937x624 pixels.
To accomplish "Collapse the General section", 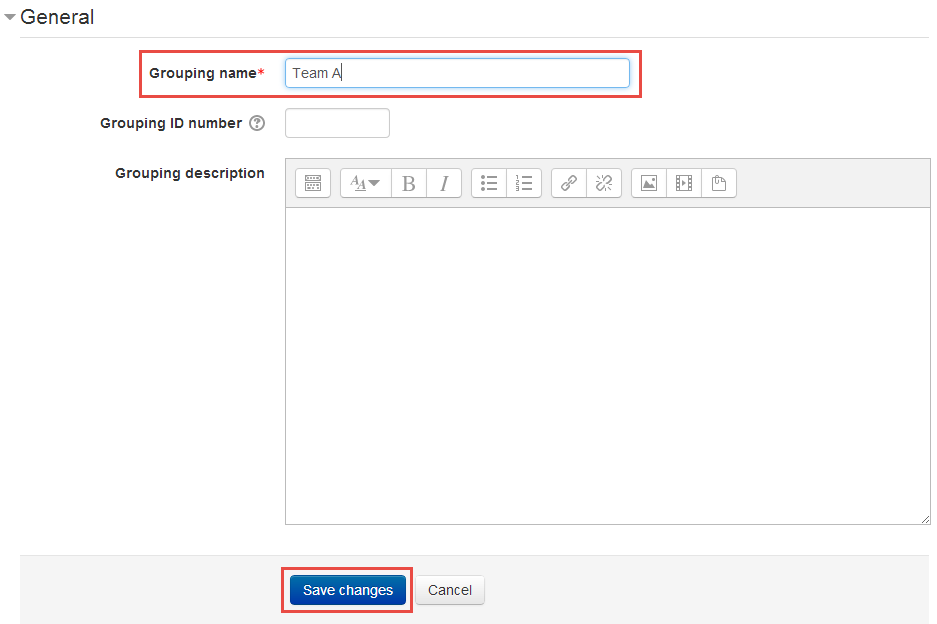I will [x=10, y=18].
